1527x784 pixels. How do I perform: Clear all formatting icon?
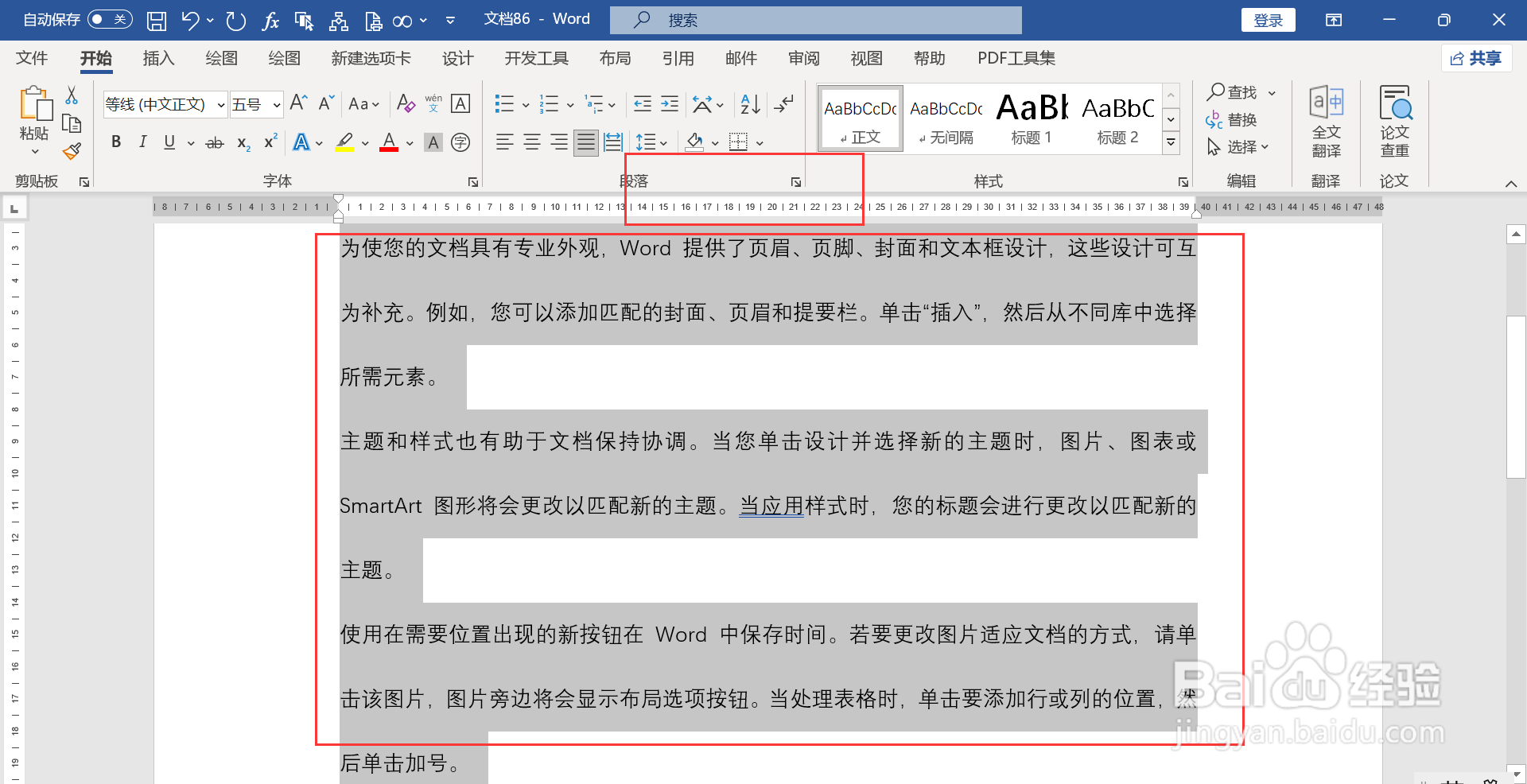(406, 103)
